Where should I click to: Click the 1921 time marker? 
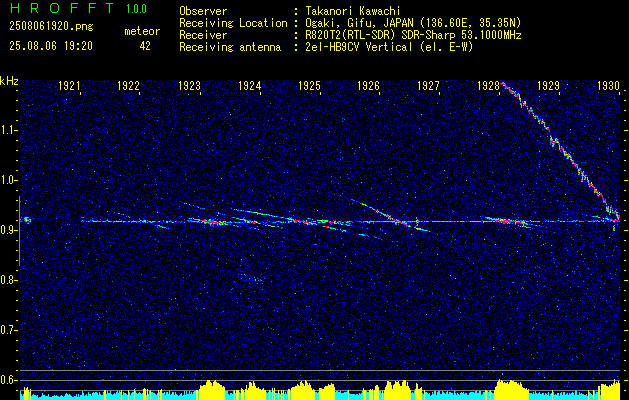(x=69, y=85)
